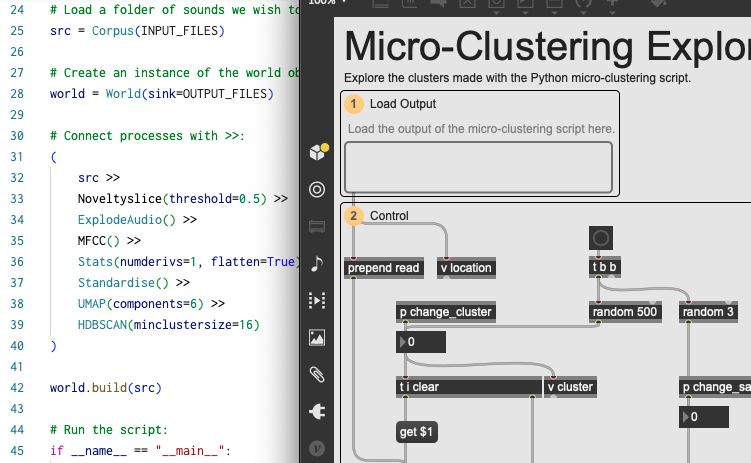Click the number box under 'p change_cluster'
751x463 pixels.
click(421, 342)
